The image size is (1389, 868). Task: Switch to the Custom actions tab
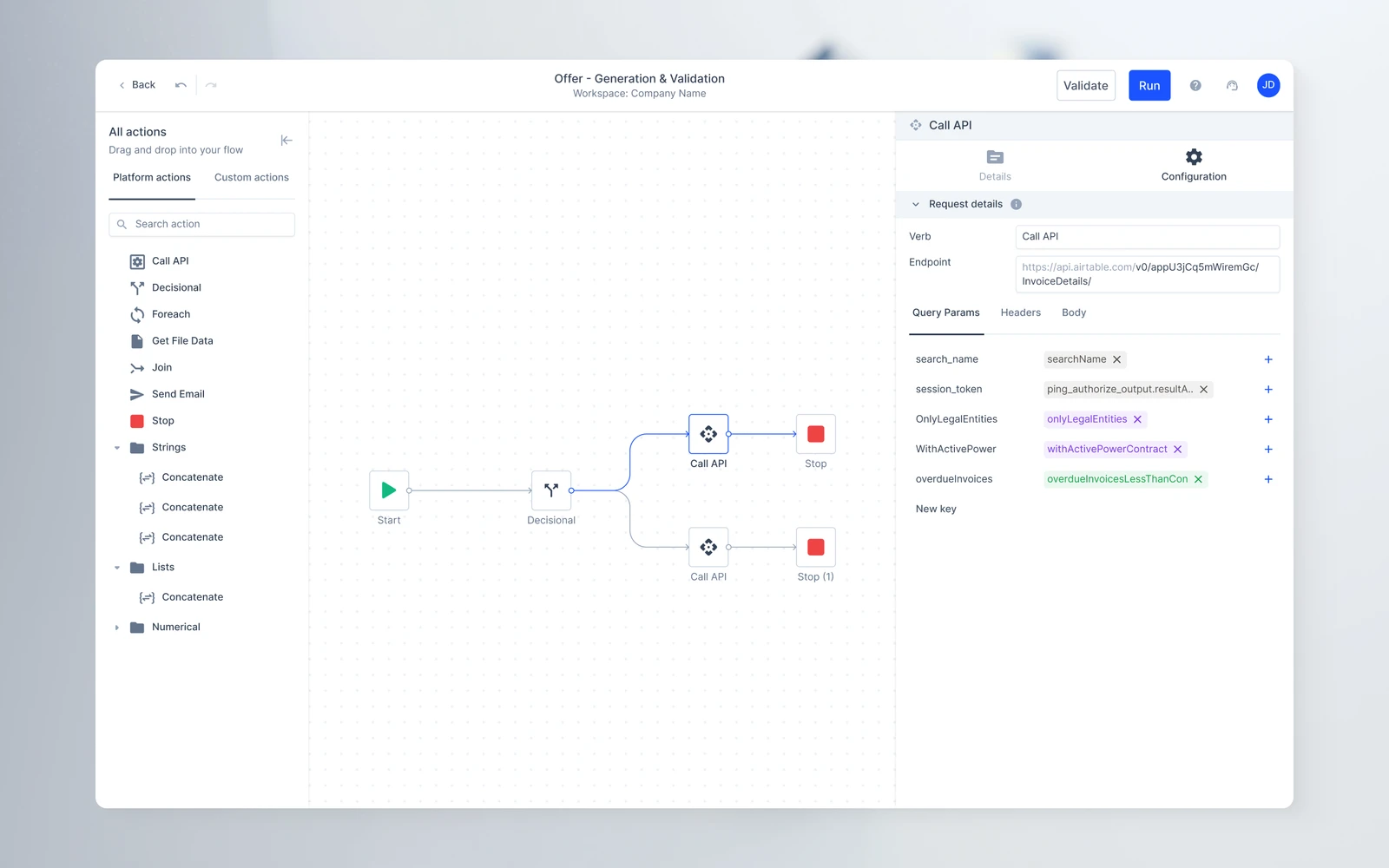252,177
